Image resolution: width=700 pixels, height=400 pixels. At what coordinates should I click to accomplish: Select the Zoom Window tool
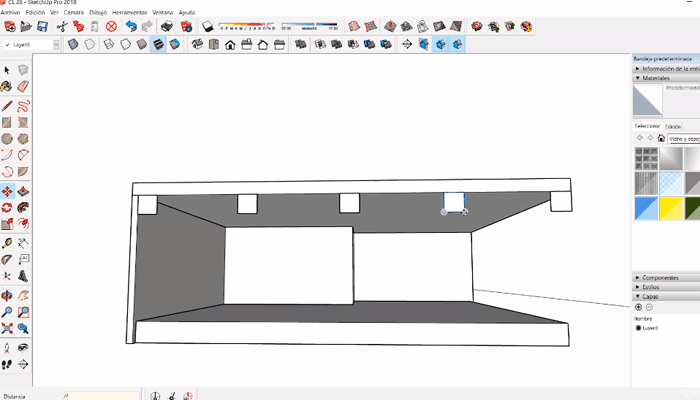tap(23, 312)
